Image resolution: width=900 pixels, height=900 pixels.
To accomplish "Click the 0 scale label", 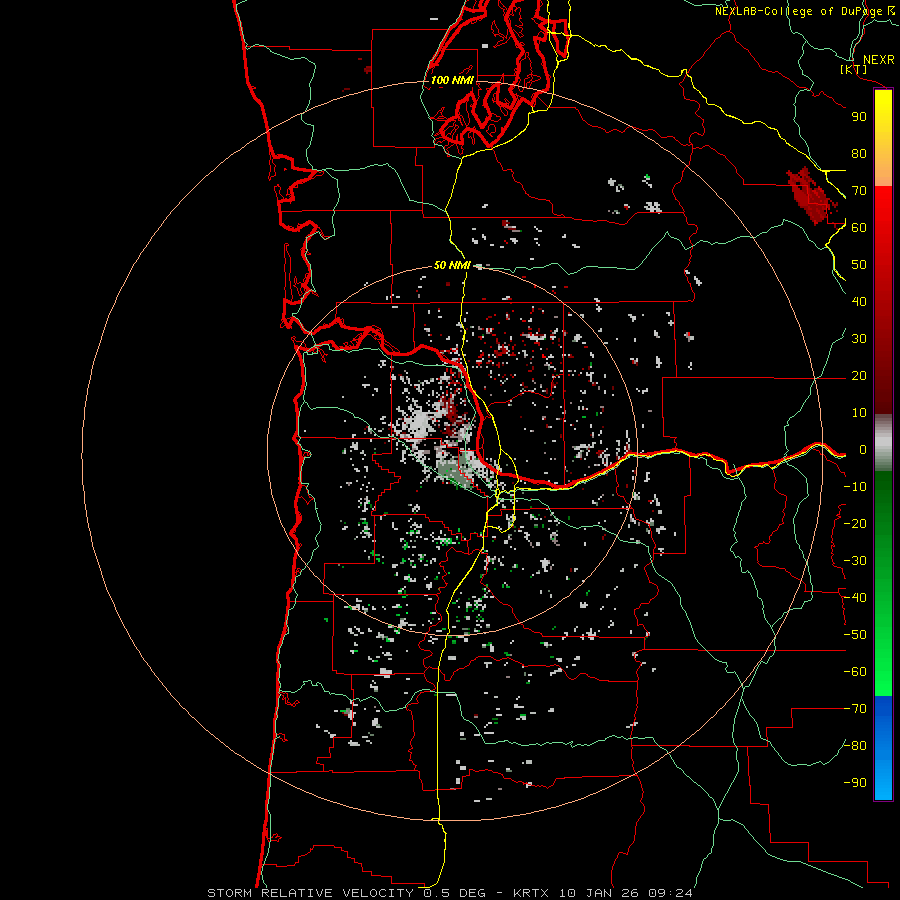I will [863, 449].
